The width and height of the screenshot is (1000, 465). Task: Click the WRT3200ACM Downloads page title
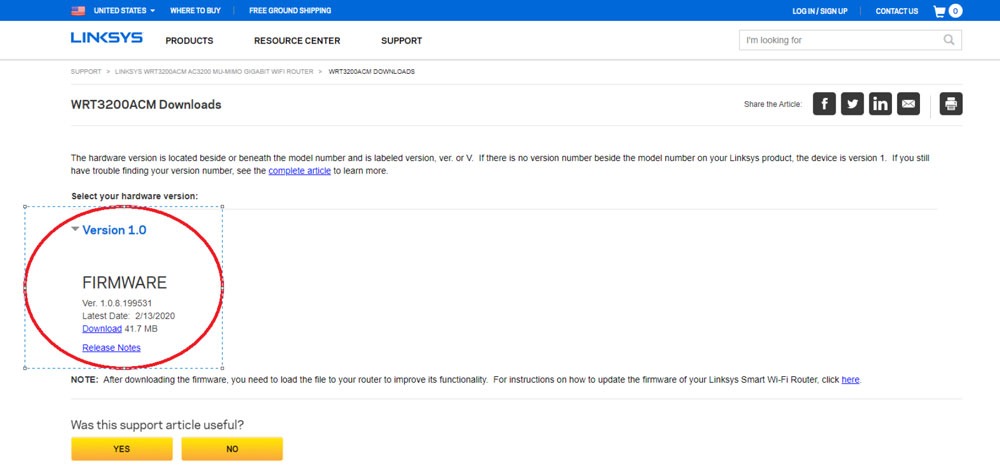pos(146,105)
